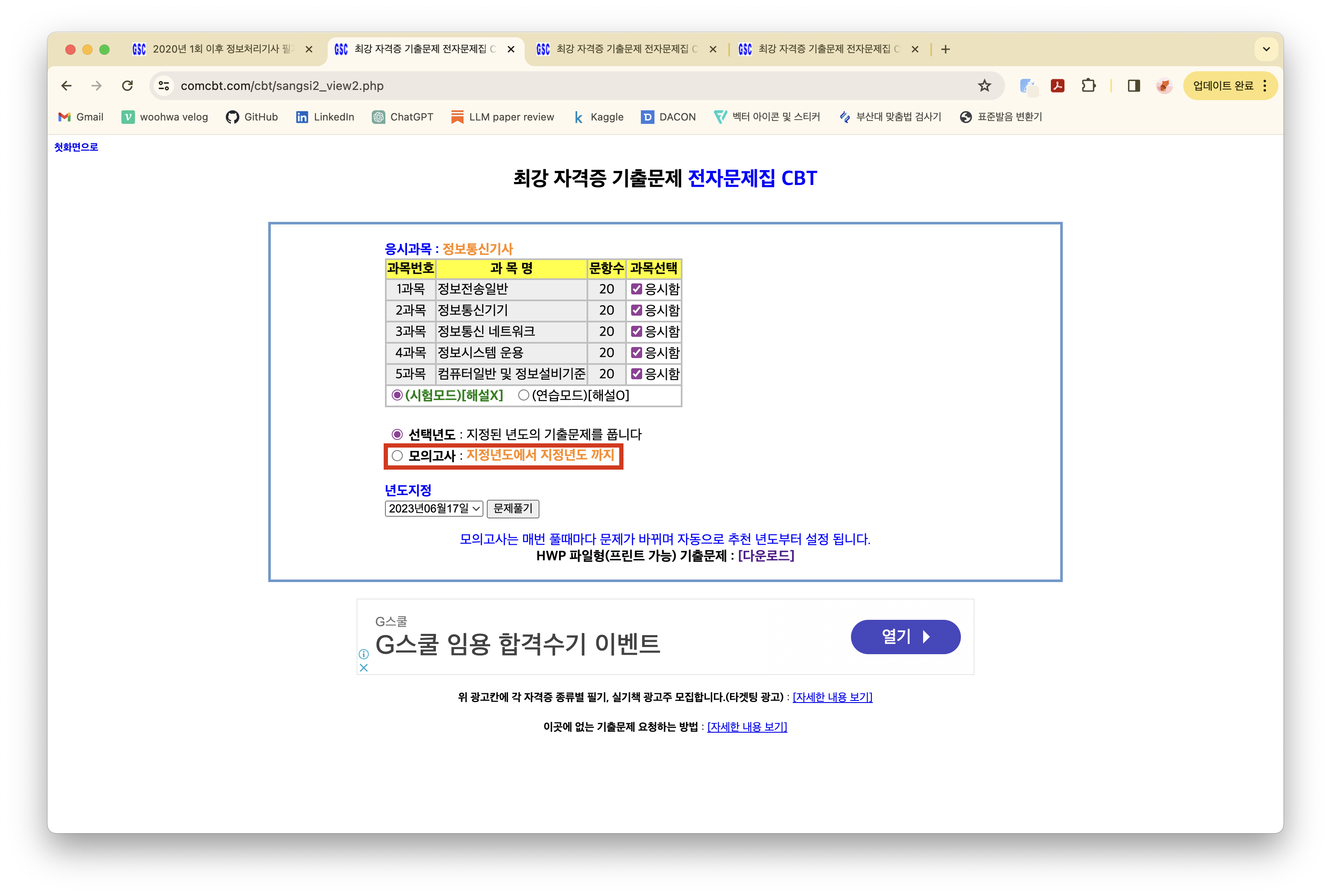Open the GitHub bookmark

(x=252, y=117)
